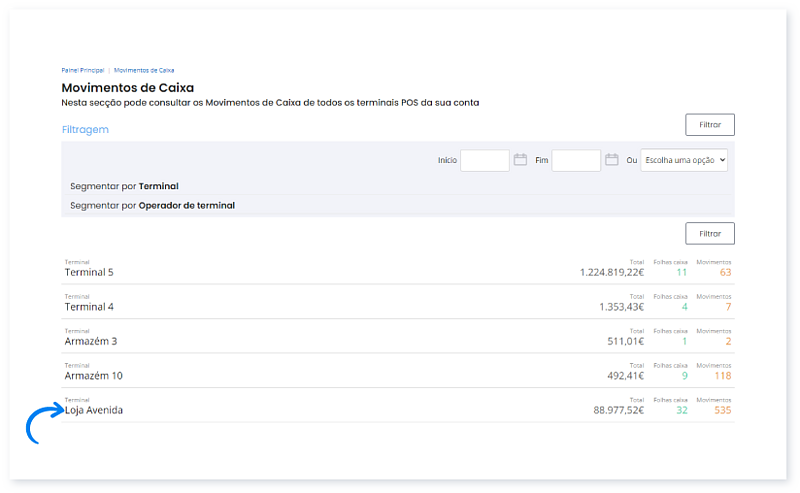Expand Segmentar por Operador de terminal
800x493 pixels.
pyautogui.click(x=152, y=205)
